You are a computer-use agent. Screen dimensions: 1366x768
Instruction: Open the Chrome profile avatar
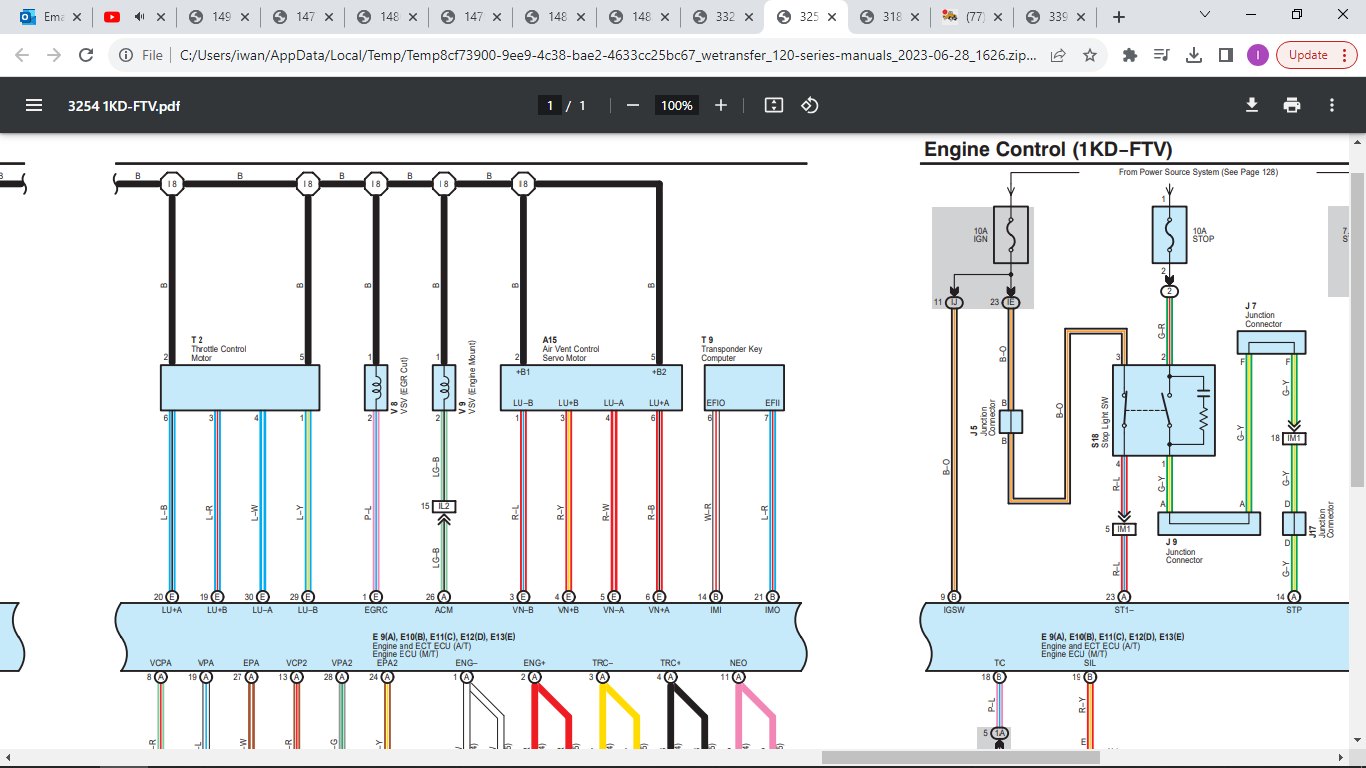pyautogui.click(x=1258, y=55)
